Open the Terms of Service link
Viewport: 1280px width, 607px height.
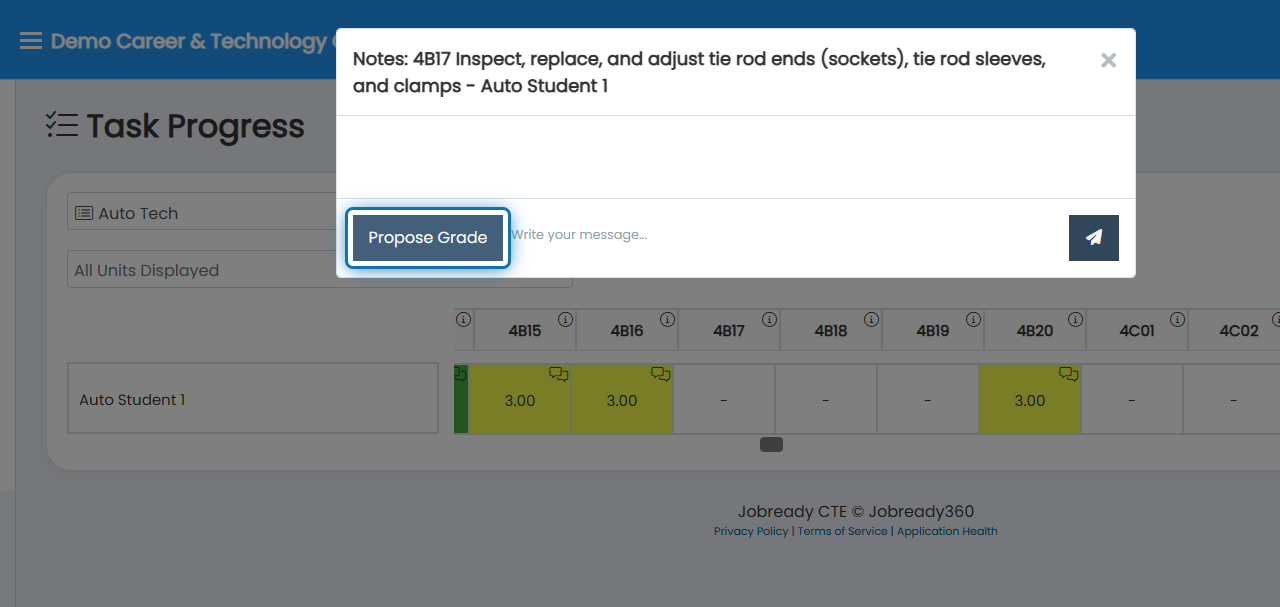(x=842, y=531)
